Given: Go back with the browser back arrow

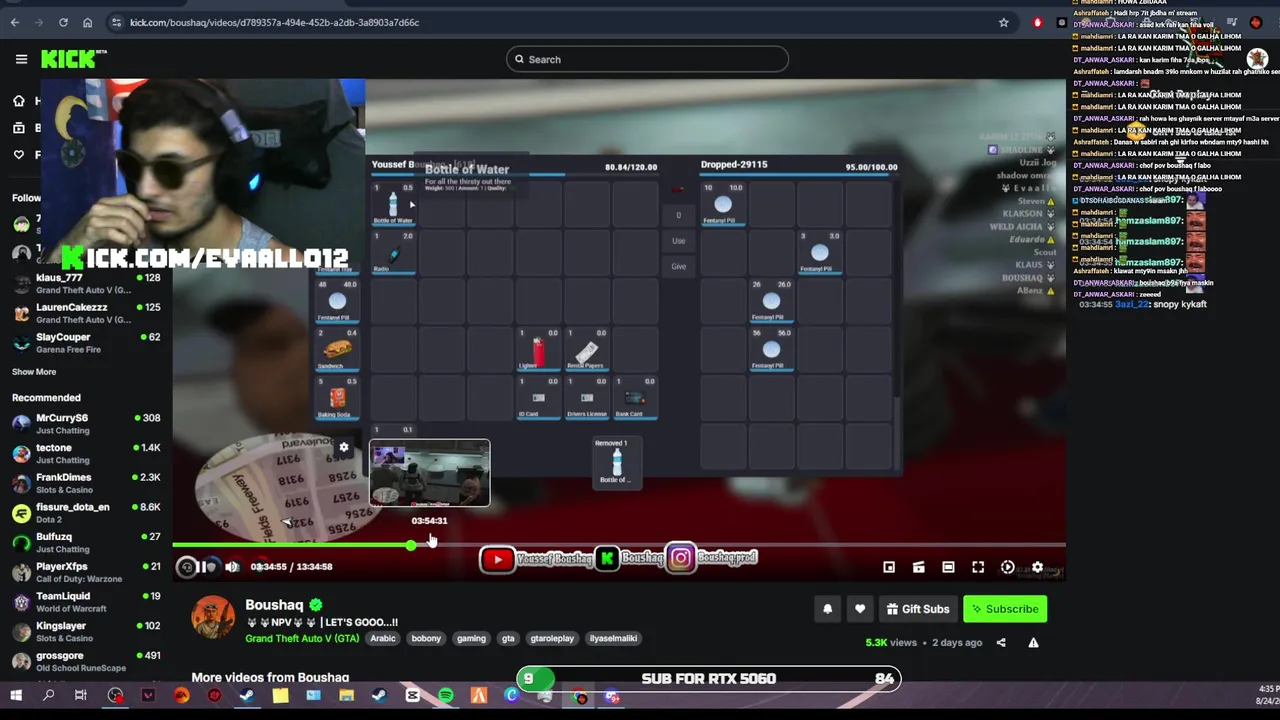Looking at the screenshot, I should tap(14, 22).
